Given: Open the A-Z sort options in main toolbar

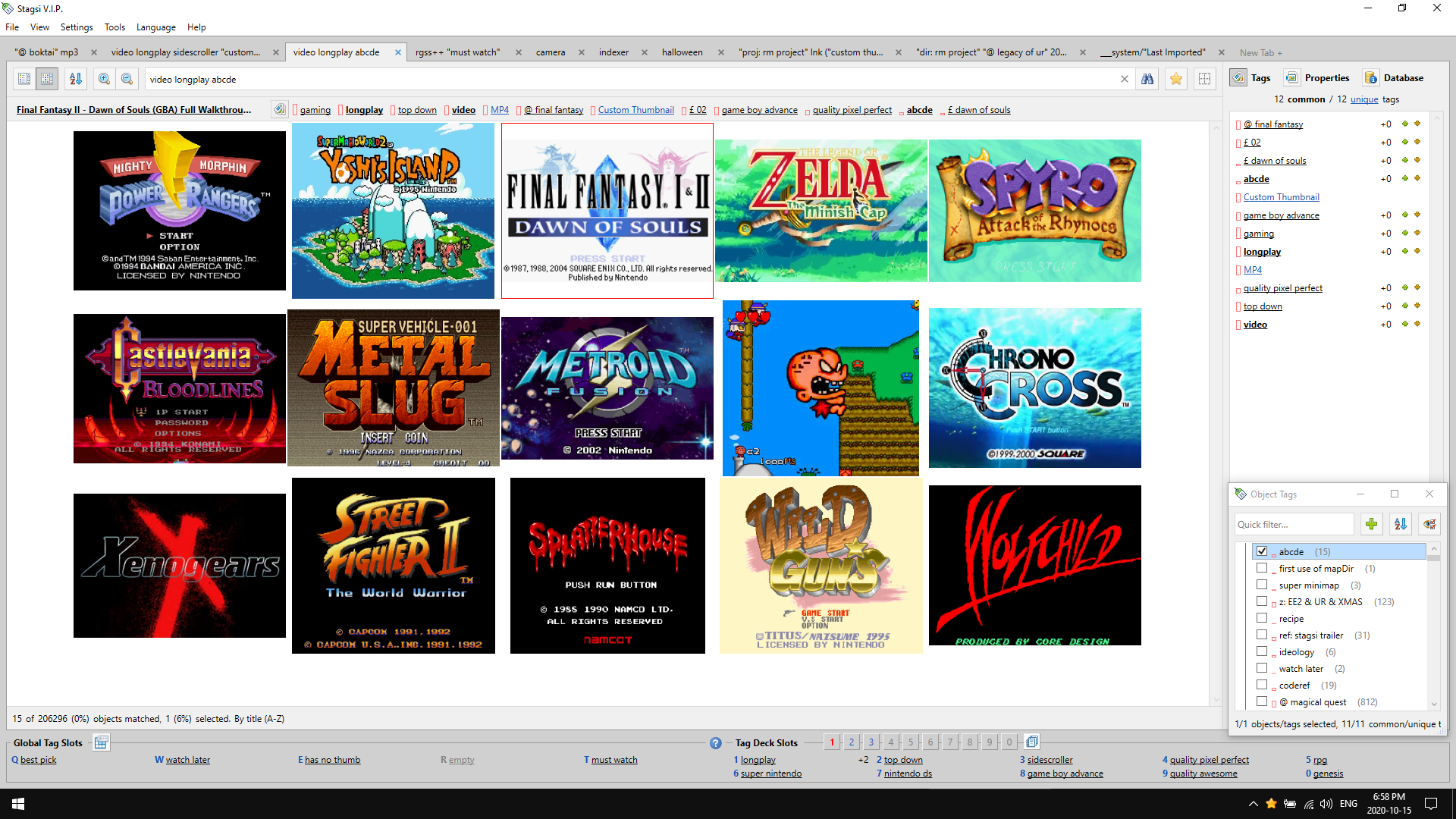Looking at the screenshot, I should coord(76,79).
